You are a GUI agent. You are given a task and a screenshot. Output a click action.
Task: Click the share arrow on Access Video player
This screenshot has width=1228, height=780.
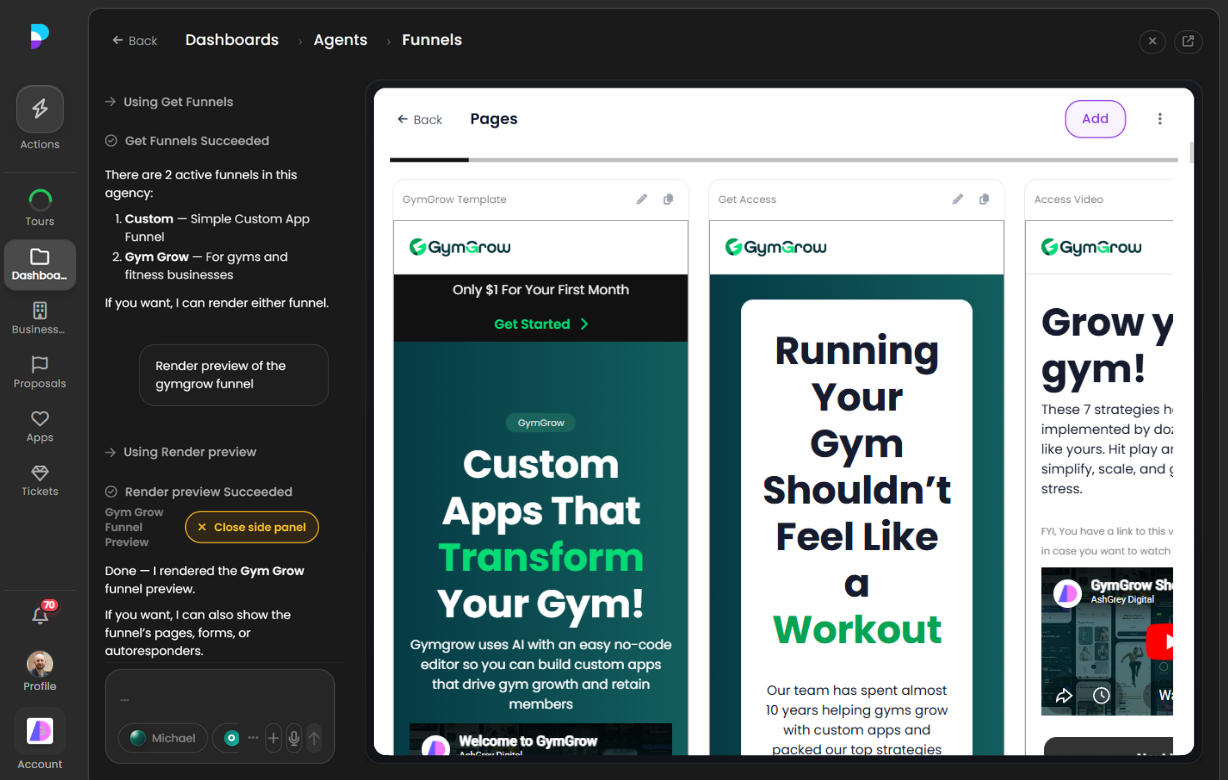tap(1064, 695)
